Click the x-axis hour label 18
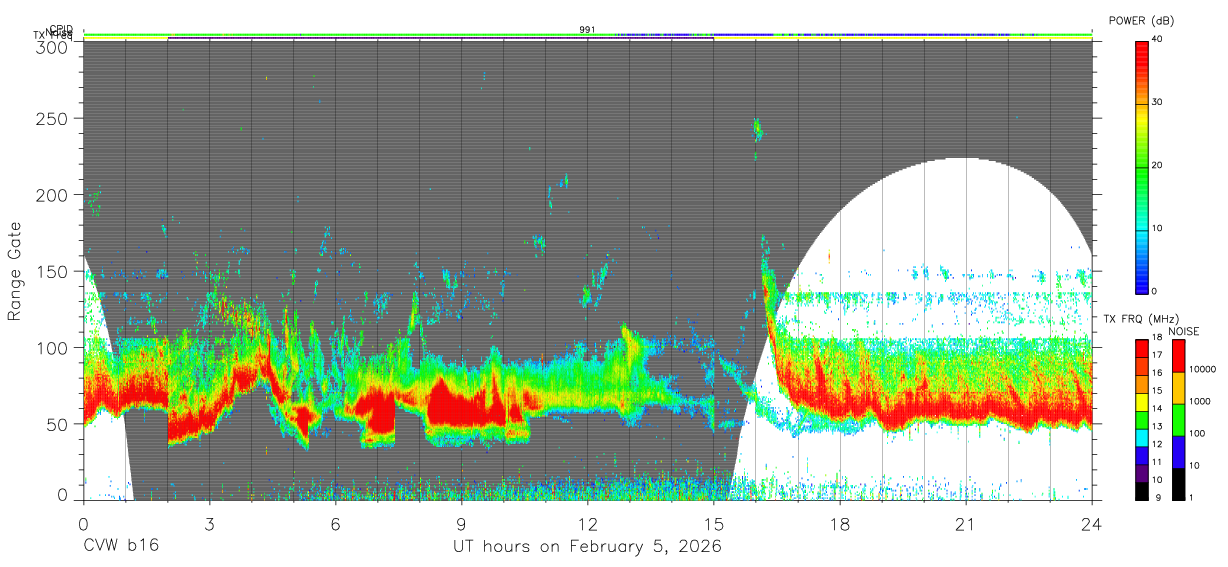Viewport: 1228px width, 567px height. [x=840, y=523]
